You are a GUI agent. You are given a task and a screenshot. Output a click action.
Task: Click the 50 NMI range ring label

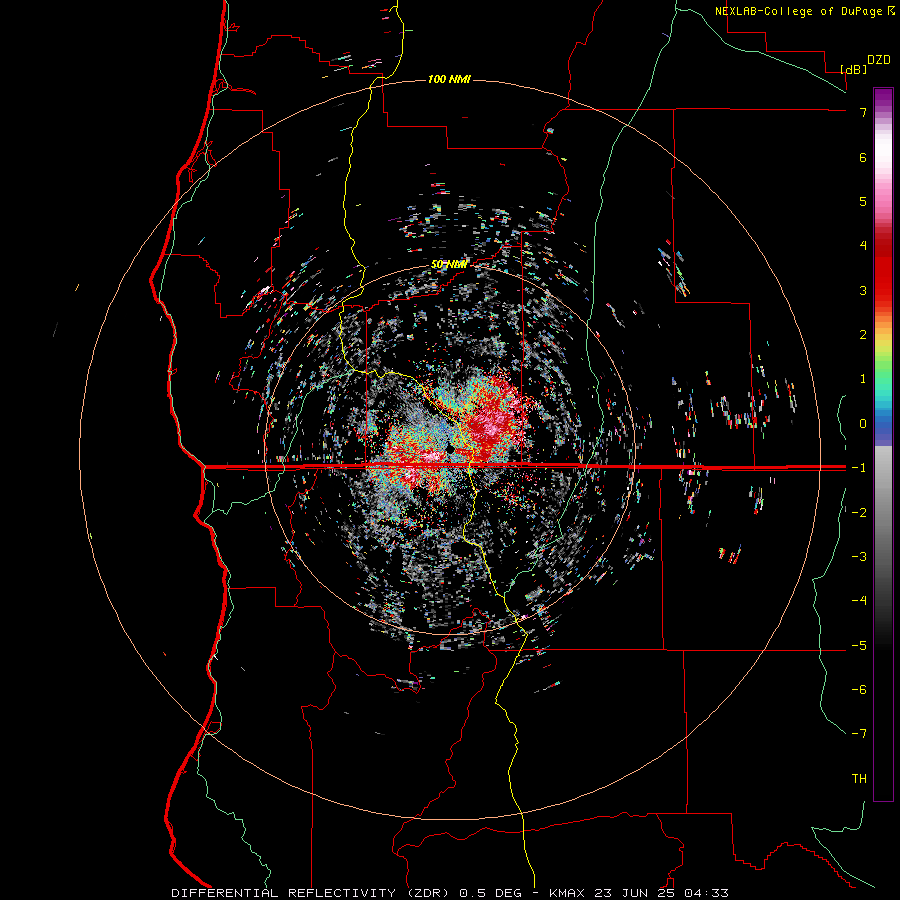449,265
